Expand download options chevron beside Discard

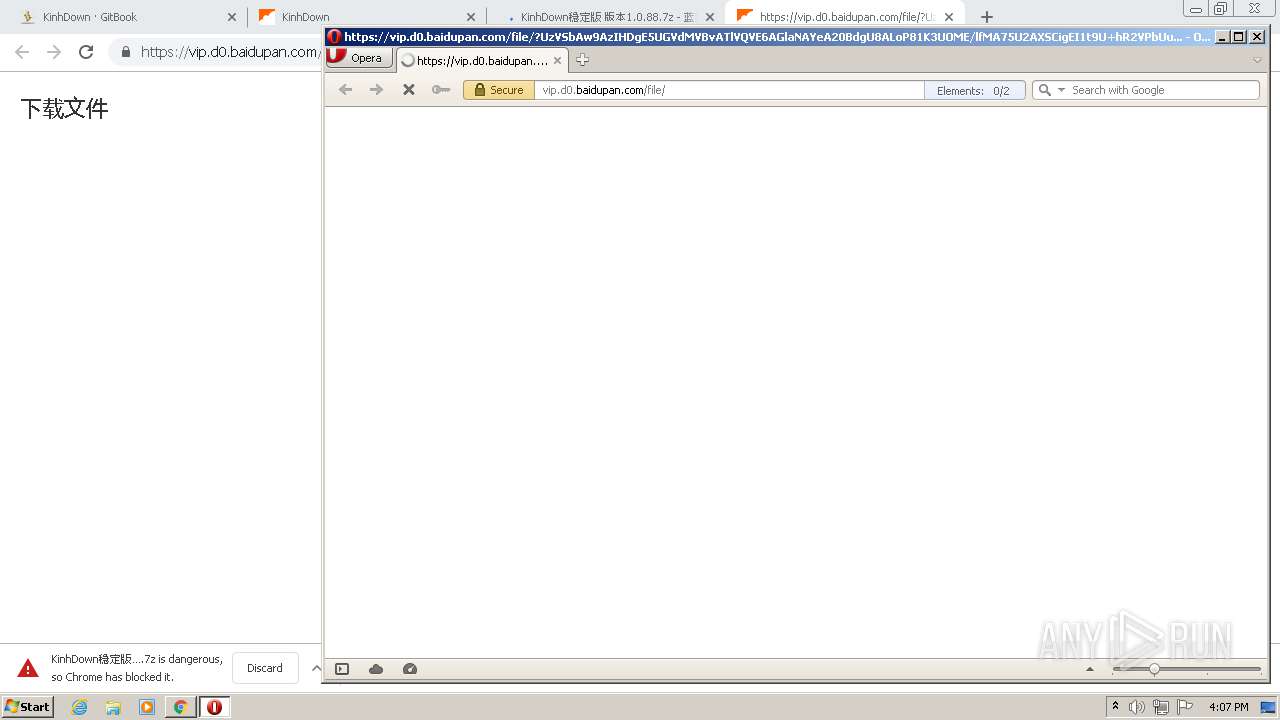tap(316, 668)
